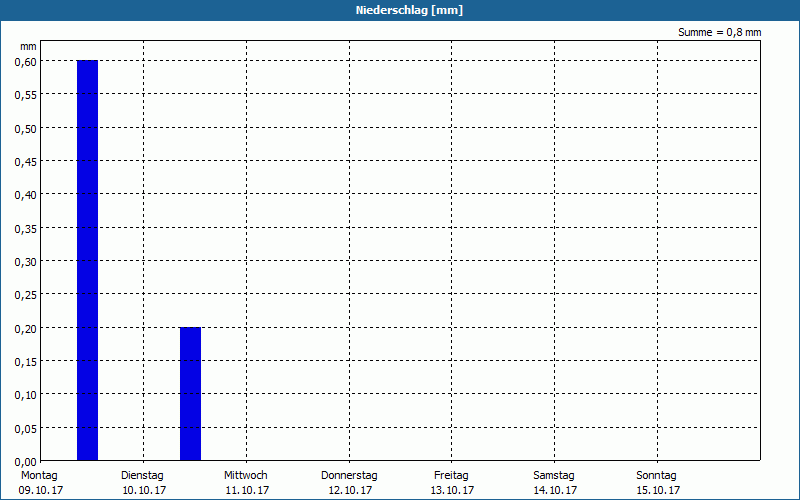
Task: Click the Mittwoch day label
Action: [x=245, y=476]
